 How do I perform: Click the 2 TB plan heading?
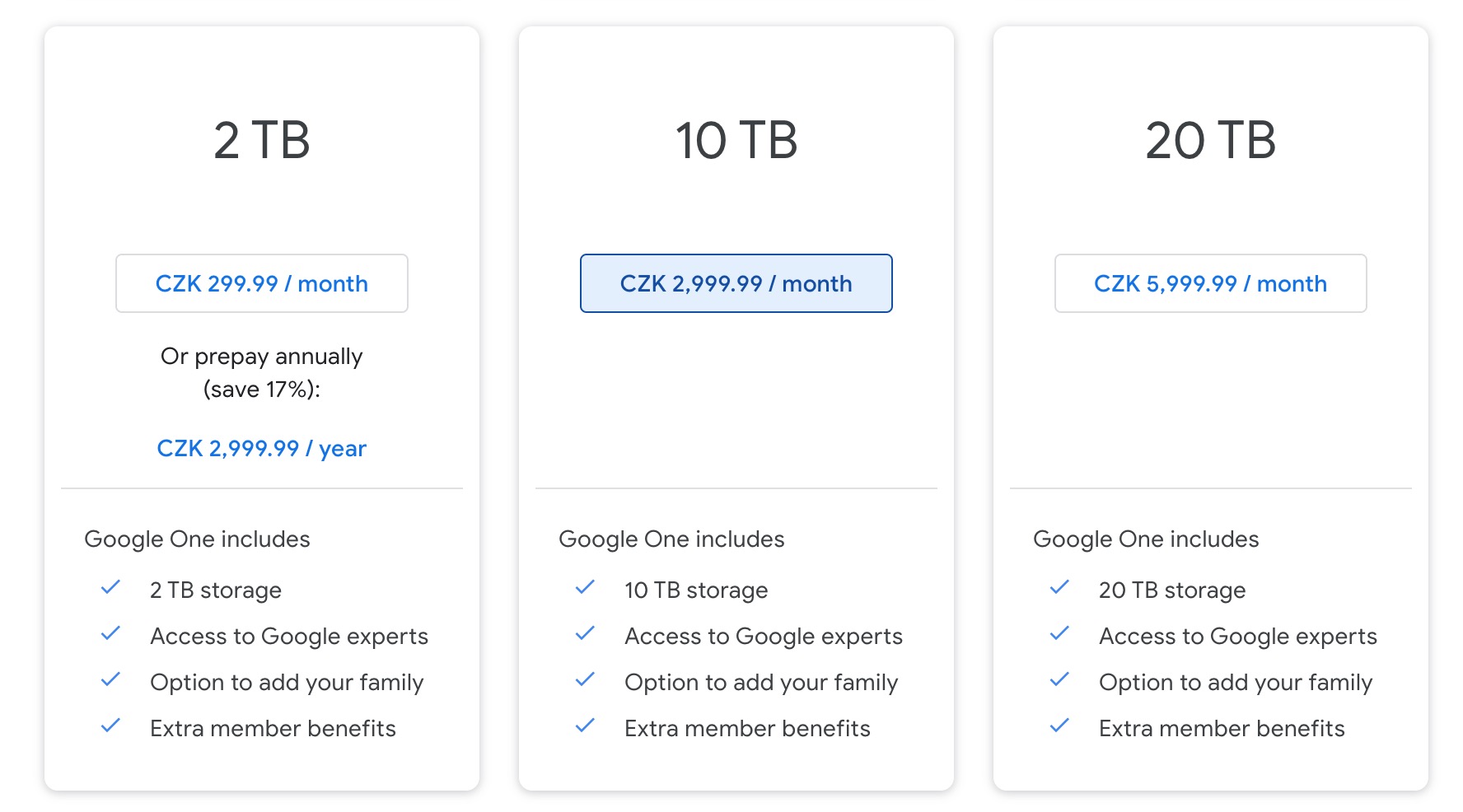261,140
